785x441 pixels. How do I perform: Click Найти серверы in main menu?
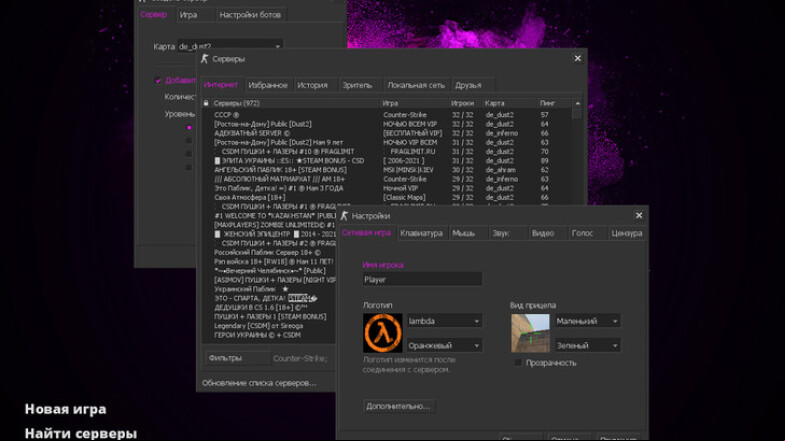(x=81, y=433)
